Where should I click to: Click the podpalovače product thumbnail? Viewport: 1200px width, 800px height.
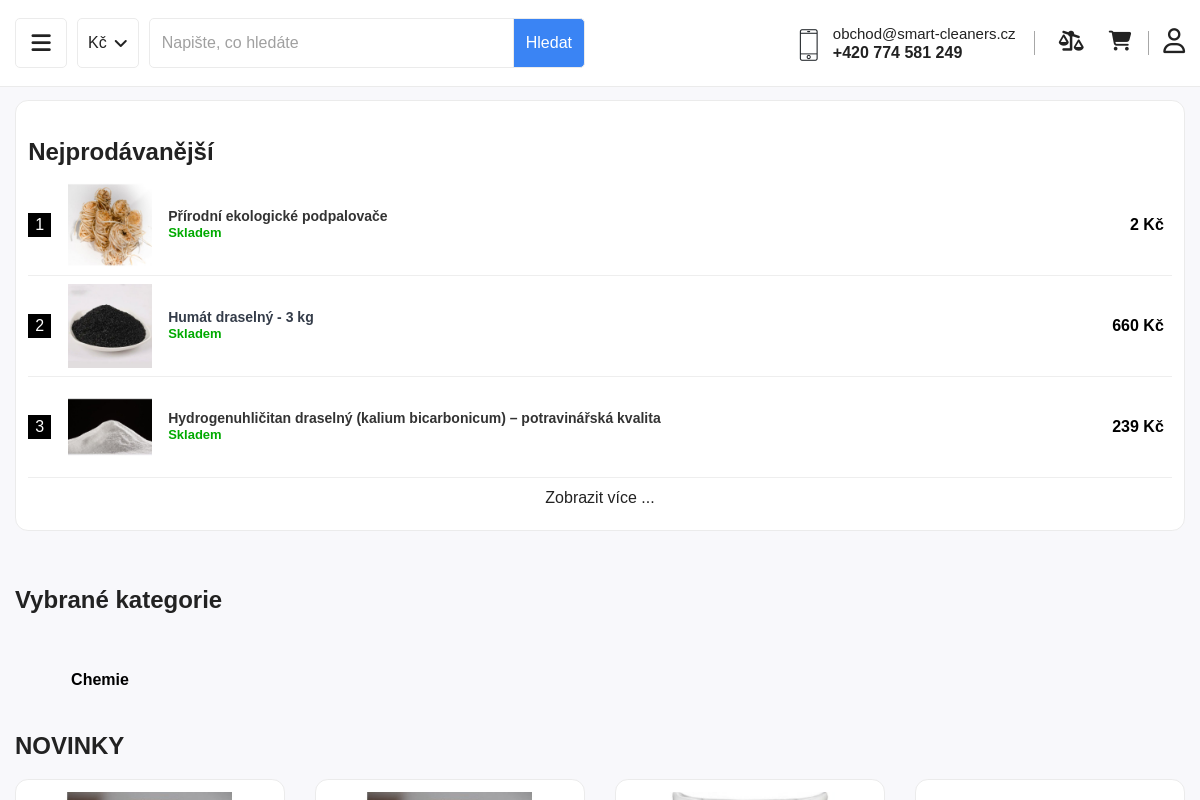[110, 225]
